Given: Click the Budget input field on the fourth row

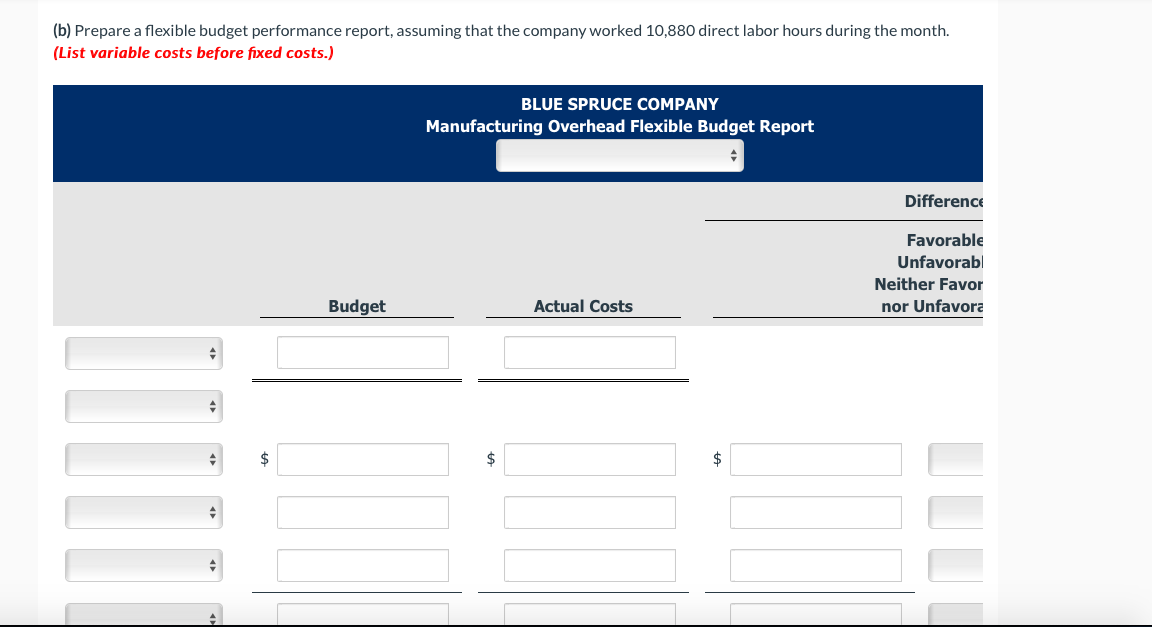Looking at the screenshot, I should coord(362,512).
